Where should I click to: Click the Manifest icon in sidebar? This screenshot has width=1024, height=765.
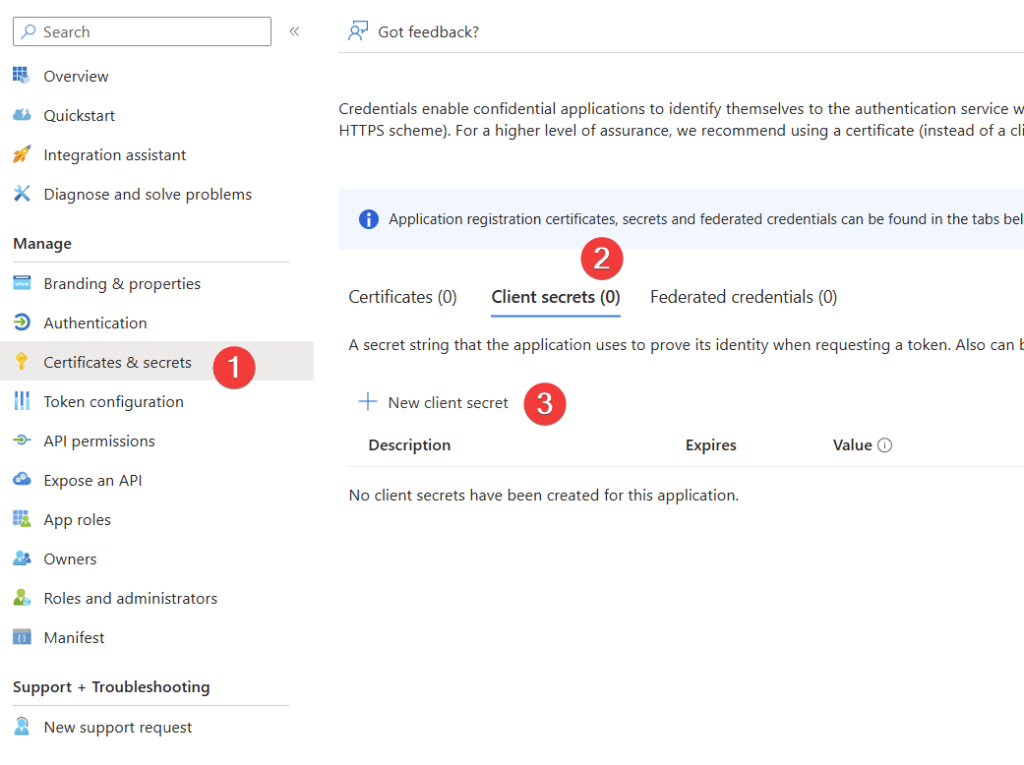click(x=22, y=637)
